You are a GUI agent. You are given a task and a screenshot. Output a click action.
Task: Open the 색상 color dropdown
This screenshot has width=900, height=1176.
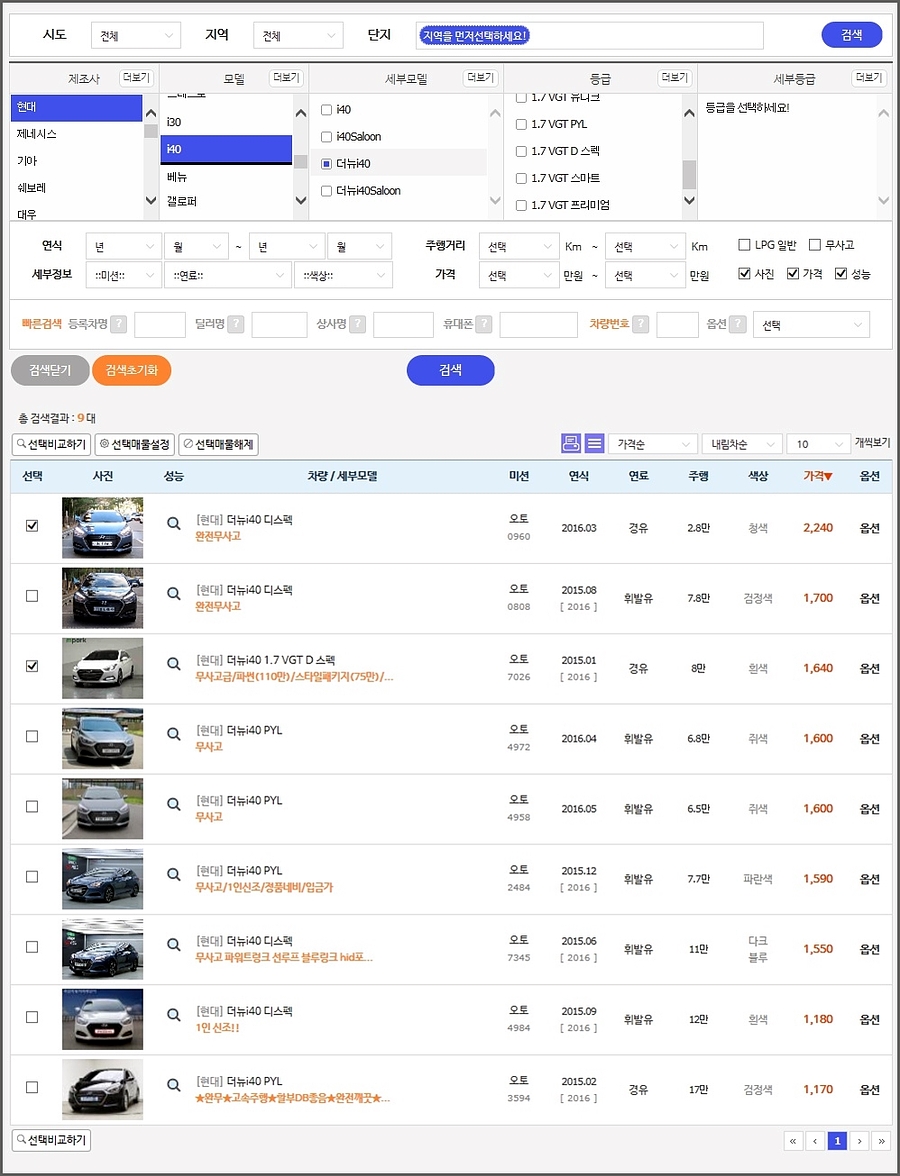coord(343,275)
